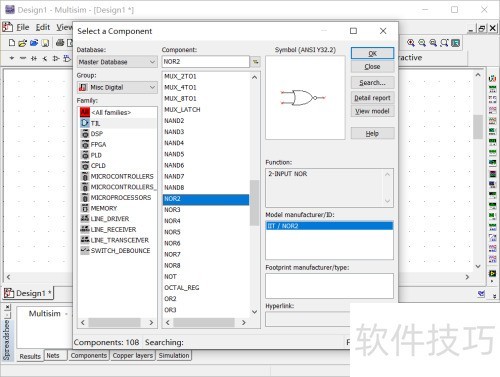
Task: Click the Component name input field
Action: click(206, 62)
